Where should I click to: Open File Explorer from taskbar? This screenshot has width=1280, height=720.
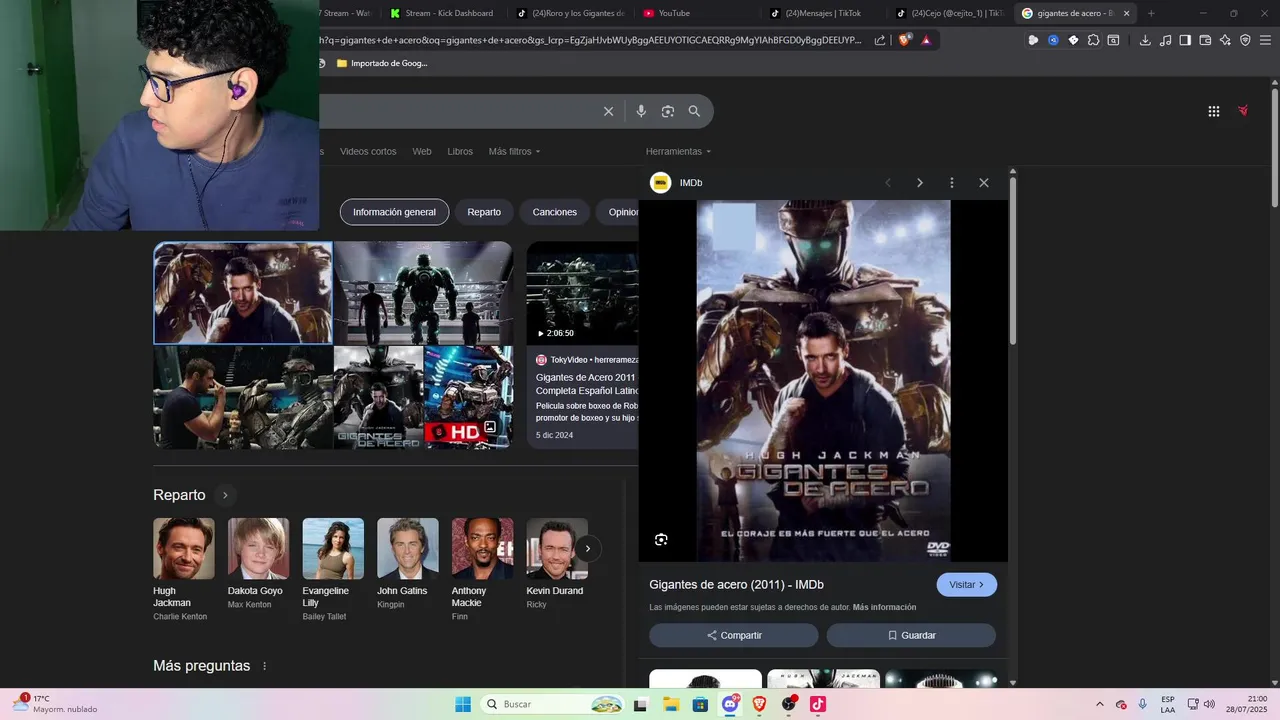point(671,704)
